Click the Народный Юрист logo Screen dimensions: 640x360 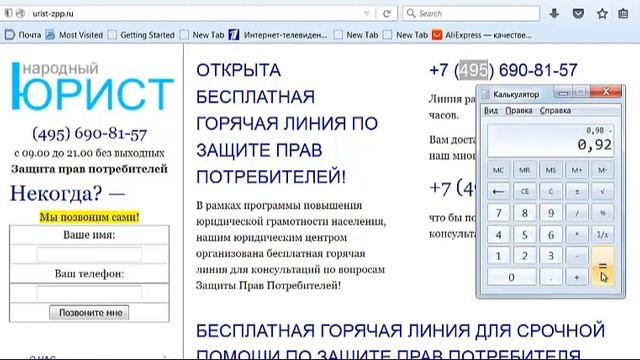[x=92, y=86]
